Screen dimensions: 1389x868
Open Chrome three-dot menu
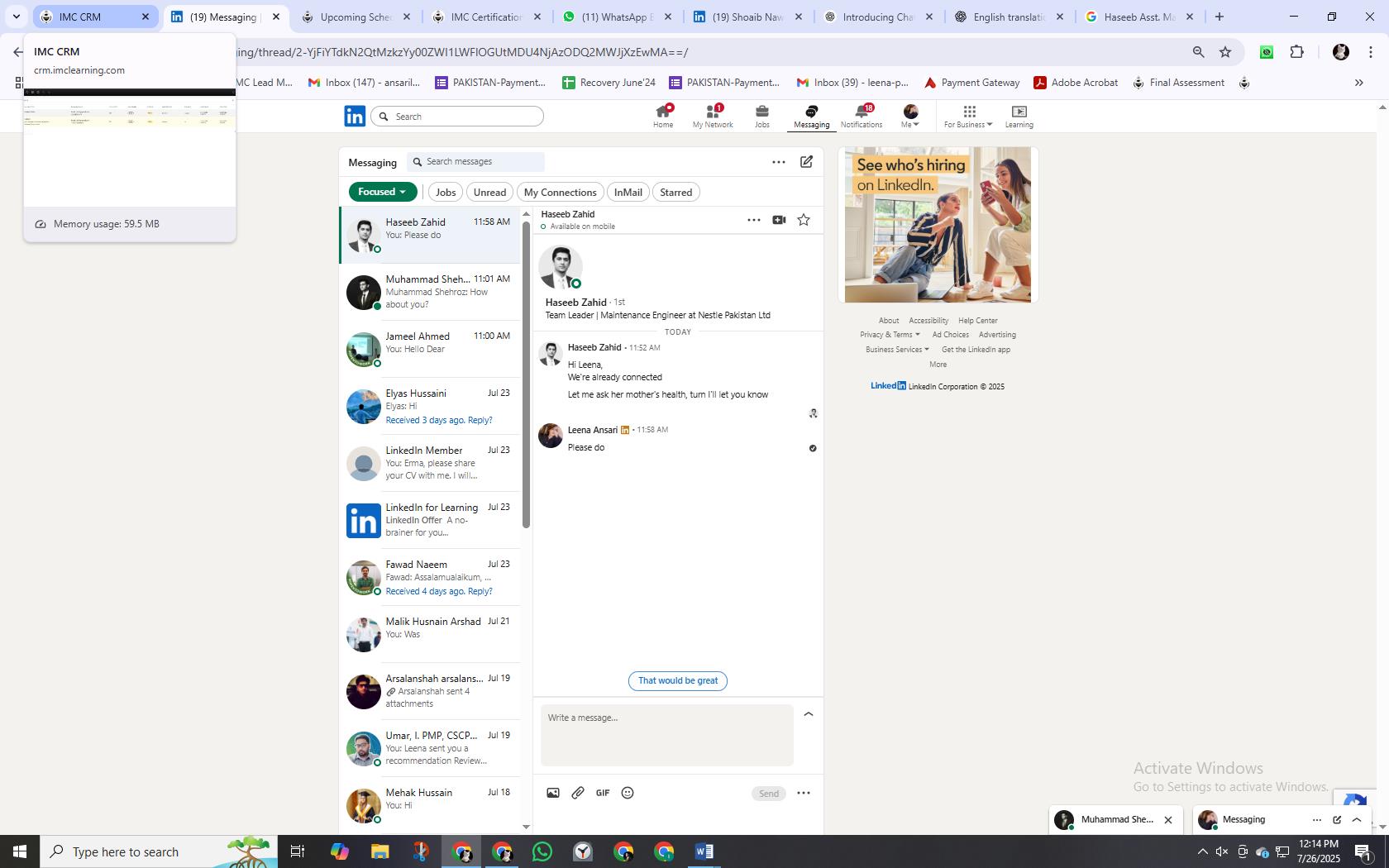(1370, 52)
